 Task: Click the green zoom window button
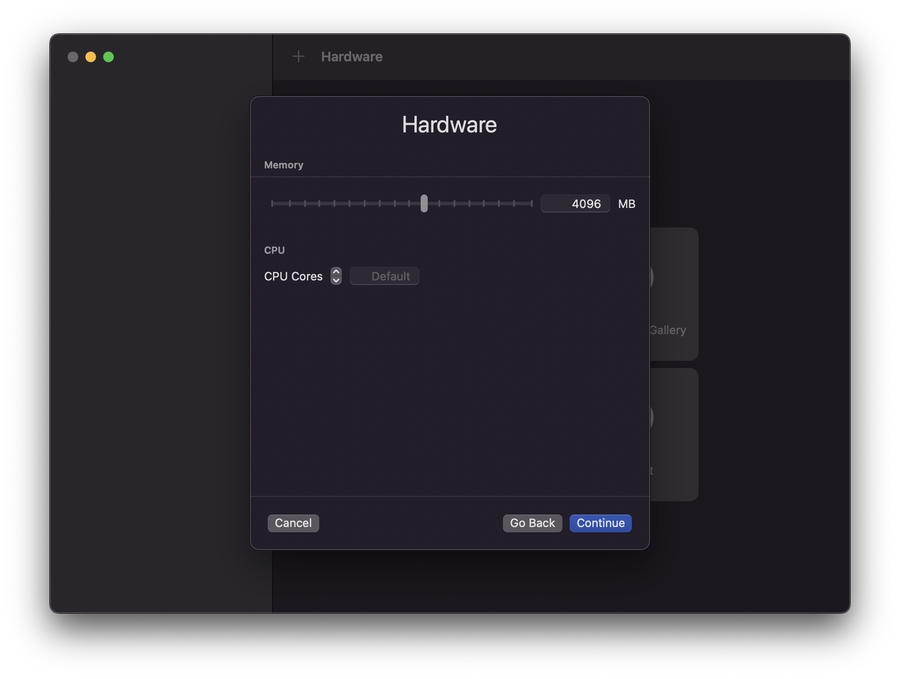pos(109,57)
